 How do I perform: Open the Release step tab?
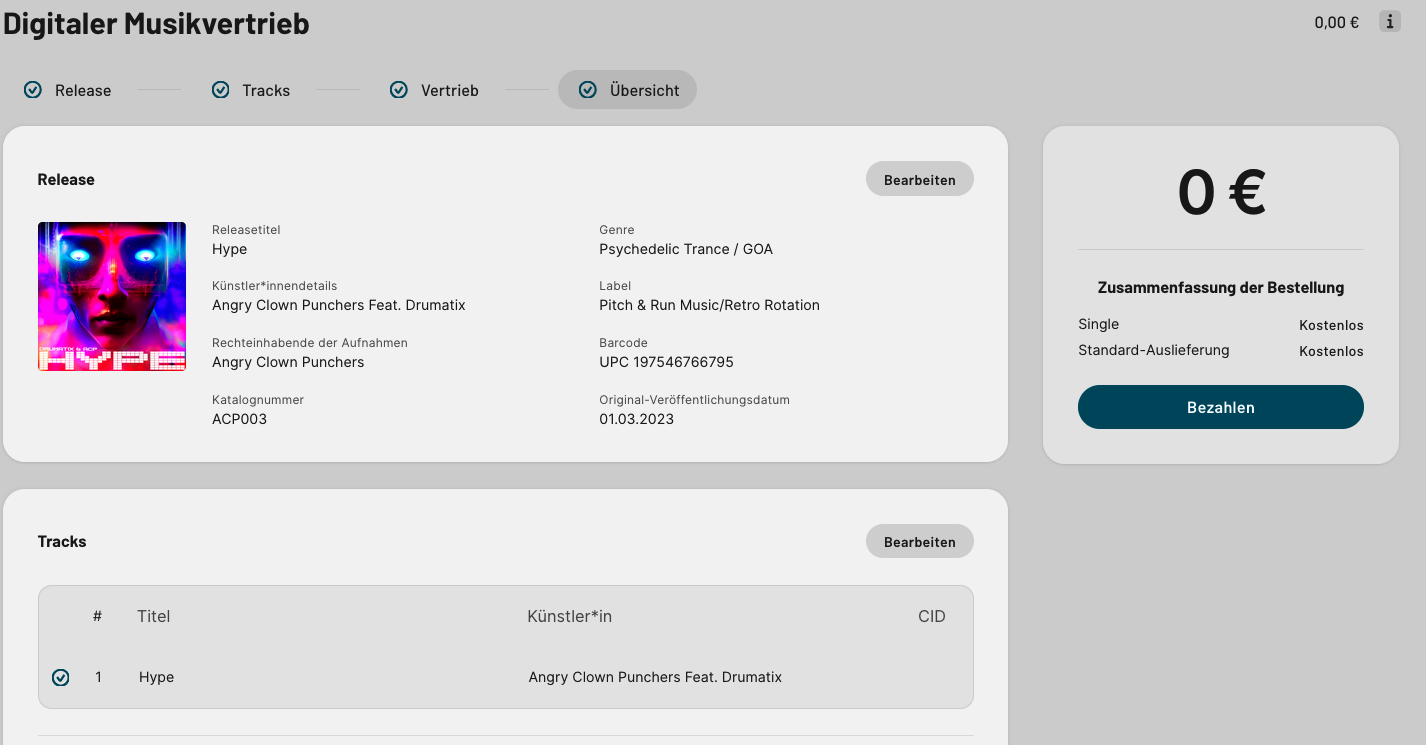coord(82,90)
